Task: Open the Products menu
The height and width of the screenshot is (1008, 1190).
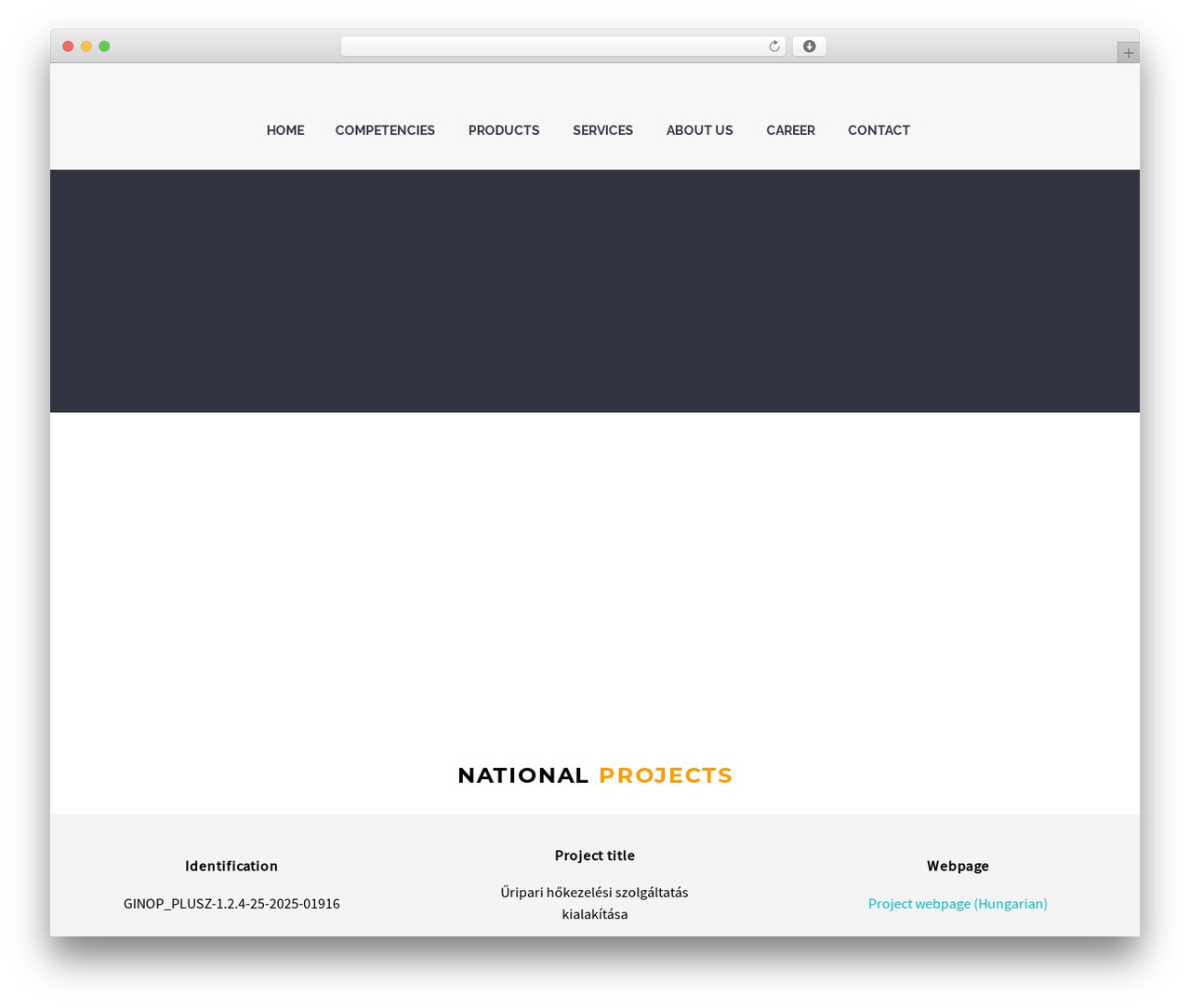Action: pyautogui.click(x=504, y=130)
